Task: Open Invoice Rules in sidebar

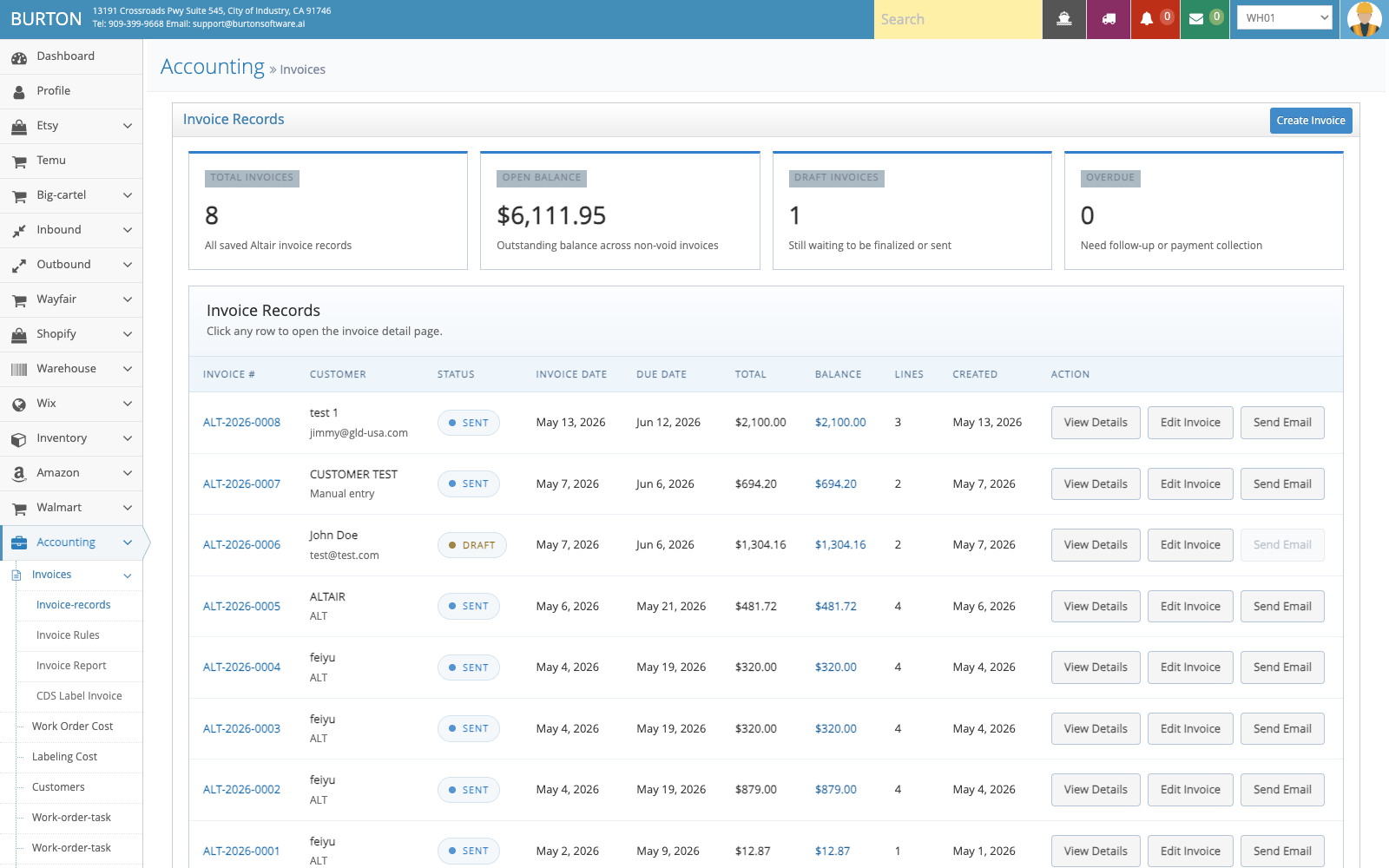Action: pos(68,635)
